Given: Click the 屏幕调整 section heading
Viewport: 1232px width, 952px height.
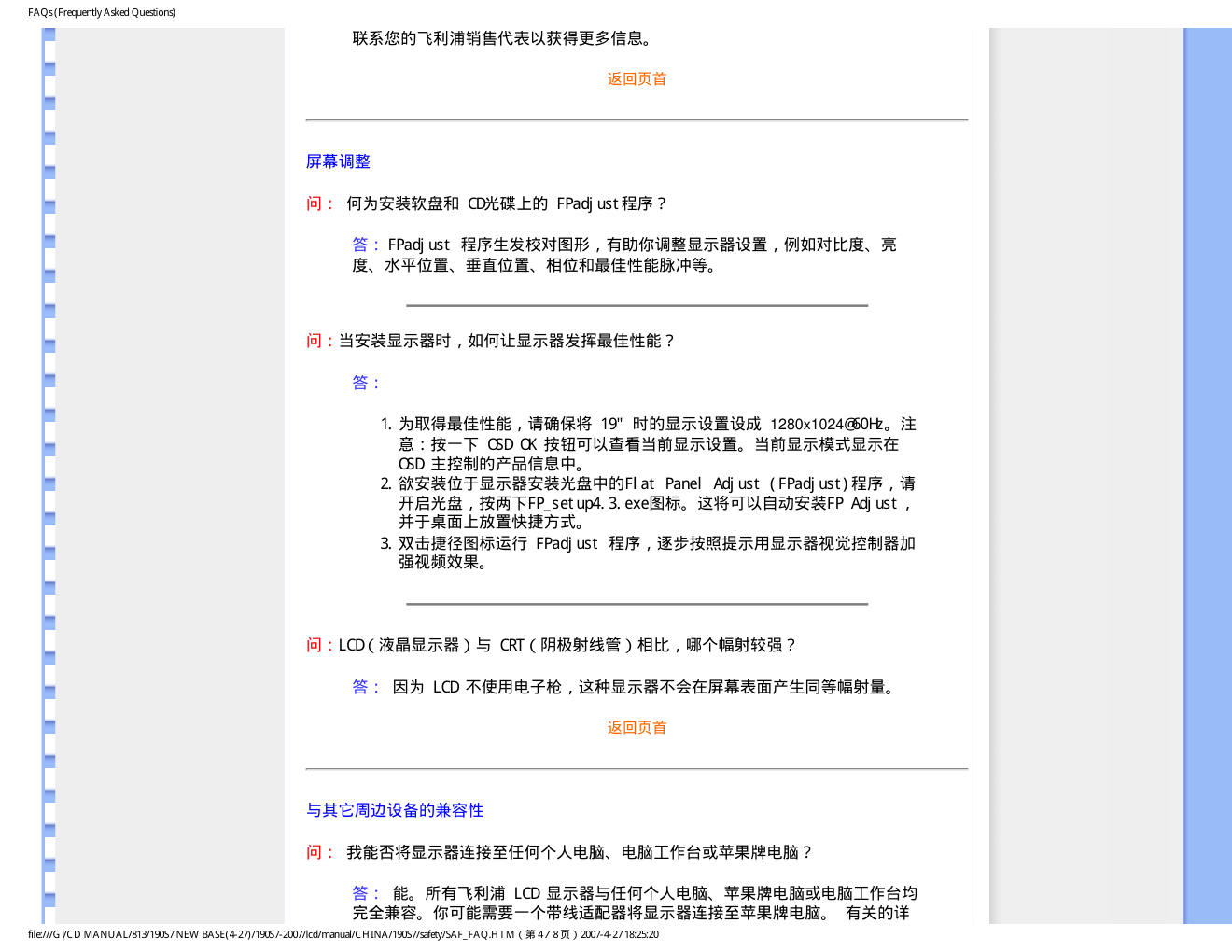Looking at the screenshot, I should click(338, 162).
